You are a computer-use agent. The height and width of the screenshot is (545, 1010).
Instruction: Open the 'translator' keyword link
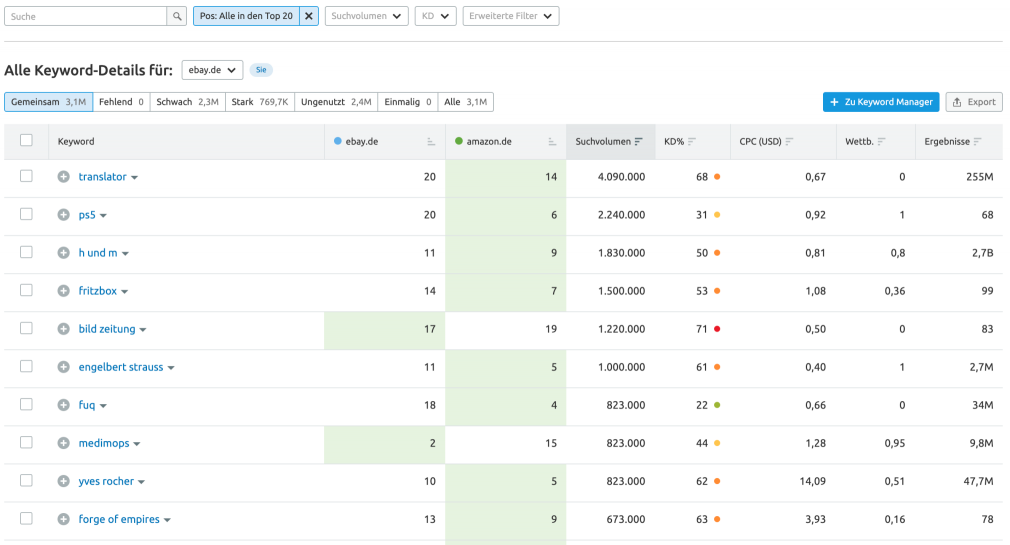point(102,177)
